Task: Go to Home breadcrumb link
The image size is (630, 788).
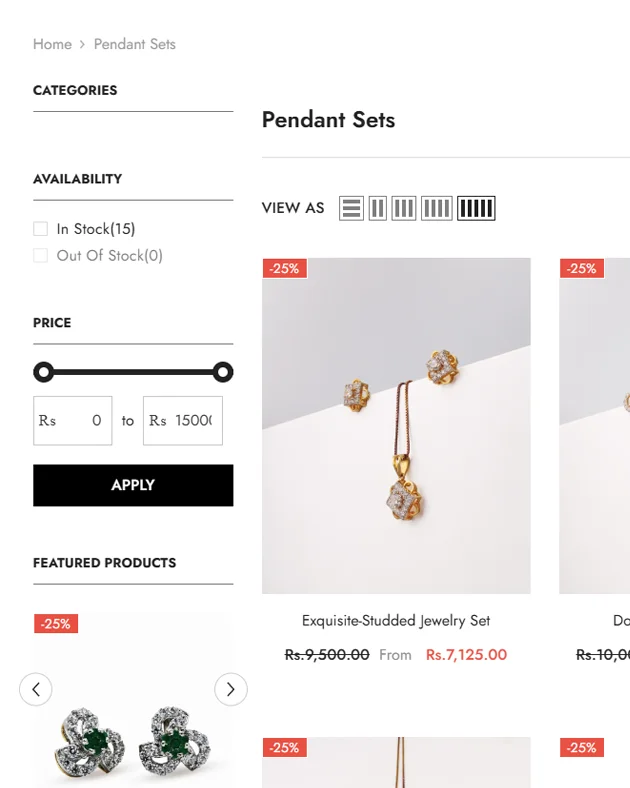Action: coord(52,44)
